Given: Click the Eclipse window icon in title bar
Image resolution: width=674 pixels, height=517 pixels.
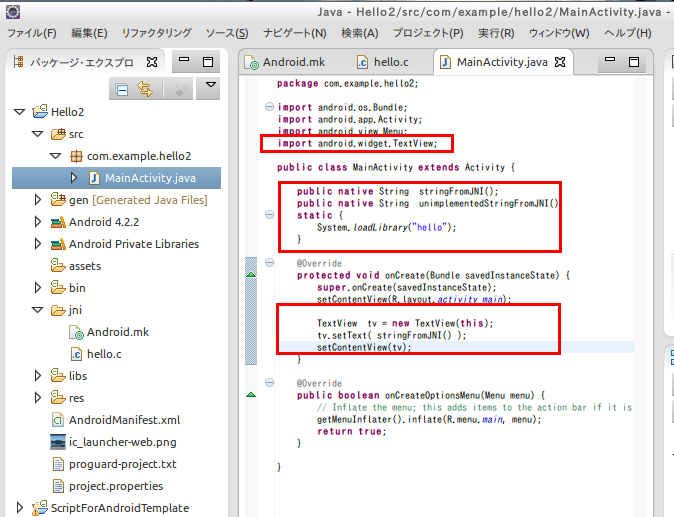Looking at the screenshot, I should (x=13, y=12).
